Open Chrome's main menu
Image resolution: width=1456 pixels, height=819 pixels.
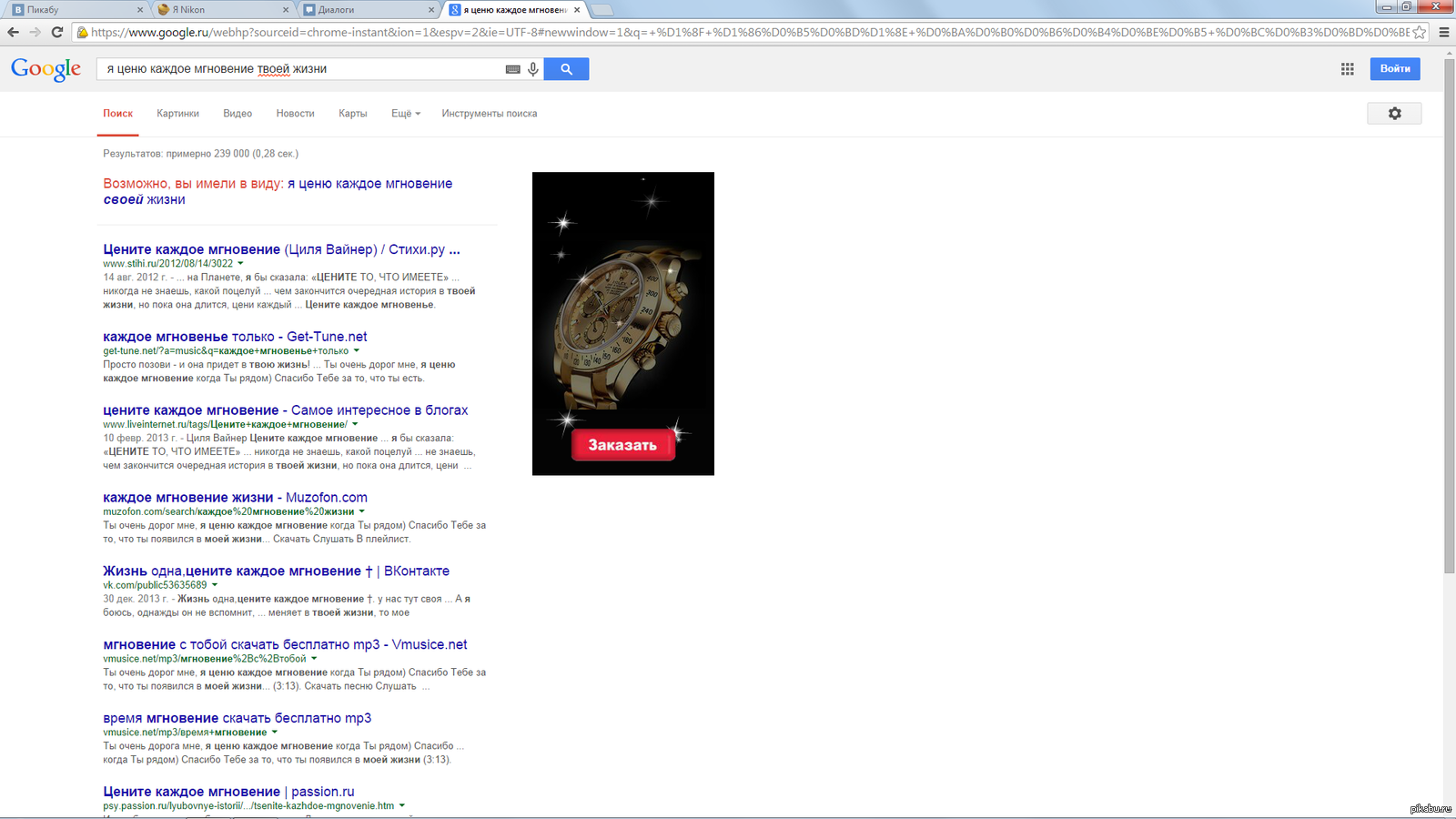coord(1443,32)
